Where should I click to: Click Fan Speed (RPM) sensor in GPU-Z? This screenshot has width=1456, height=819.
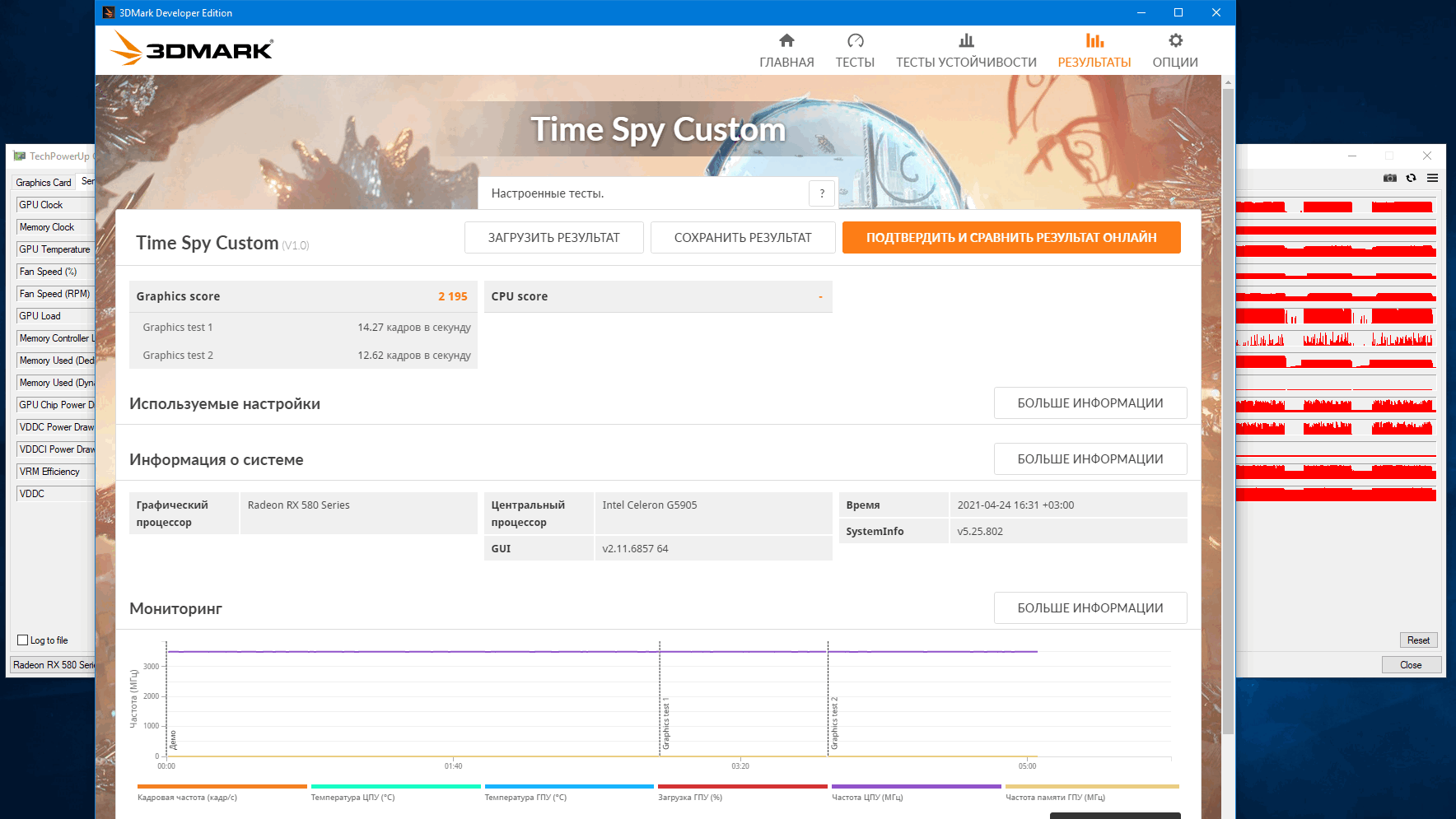pyautogui.click(x=55, y=294)
